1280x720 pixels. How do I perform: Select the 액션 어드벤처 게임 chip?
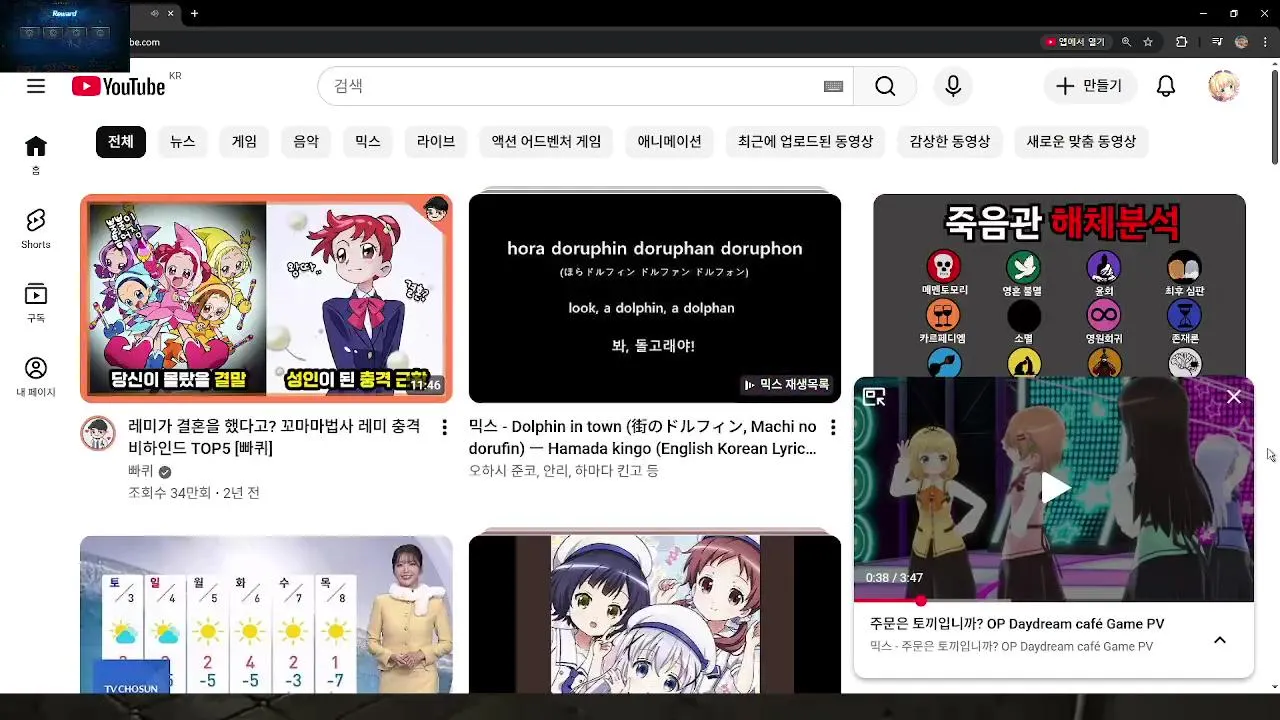click(546, 142)
